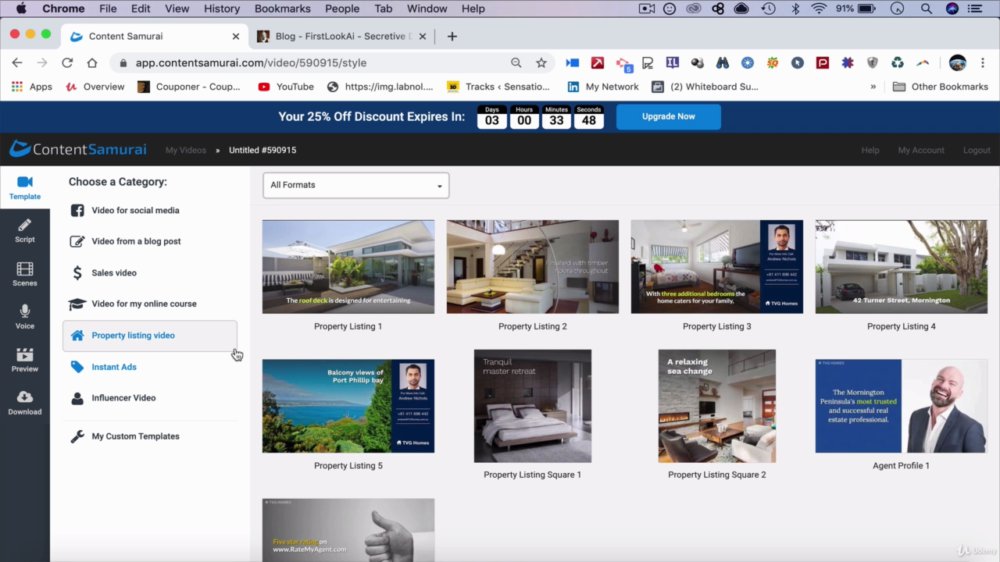
Task: Click the Wi-Fi status icon
Action: [x=819, y=9]
